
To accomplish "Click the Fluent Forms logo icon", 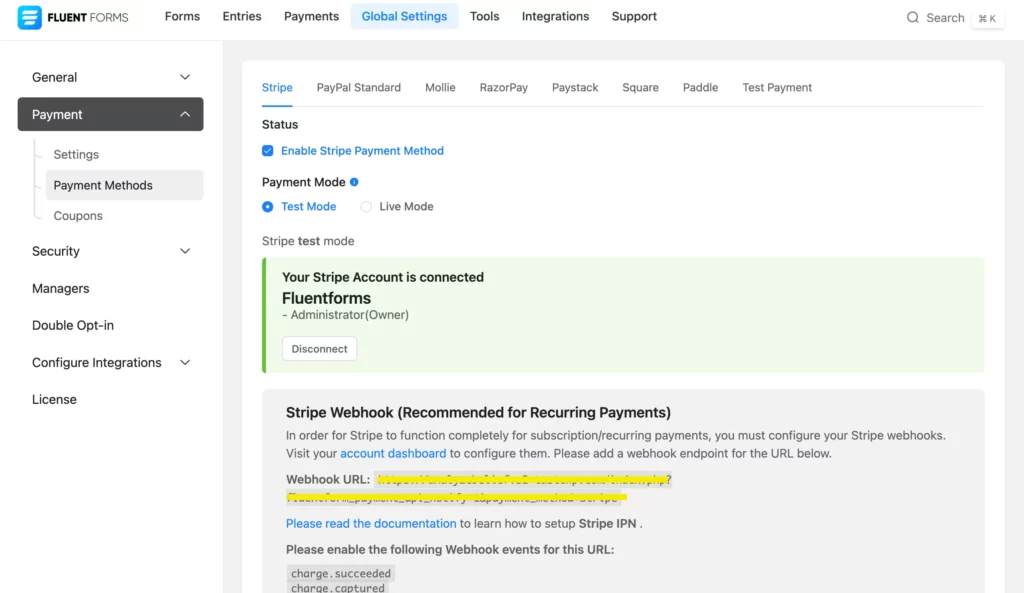I will tap(29, 17).
